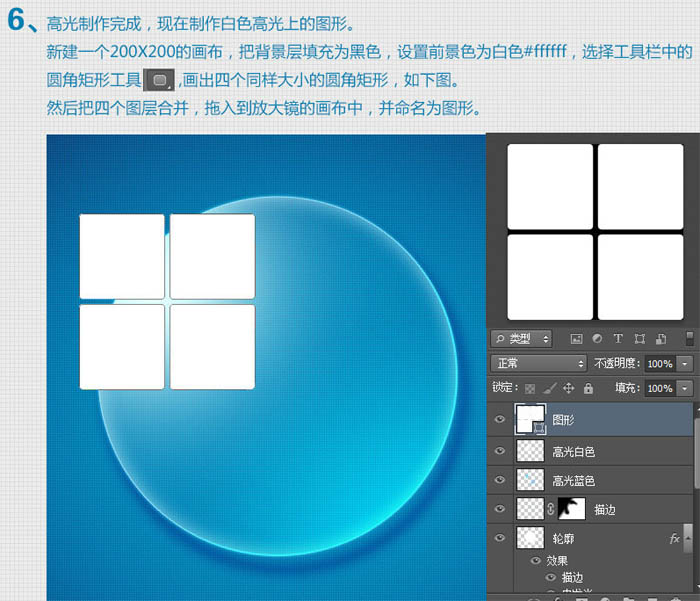
Task: Hide the 高光白色 layer
Action: pos(500,451)
